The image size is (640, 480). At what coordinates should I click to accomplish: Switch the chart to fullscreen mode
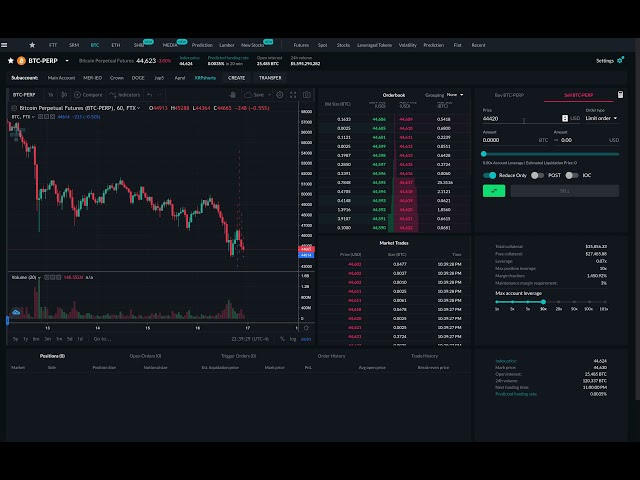(x=293, y=95)
